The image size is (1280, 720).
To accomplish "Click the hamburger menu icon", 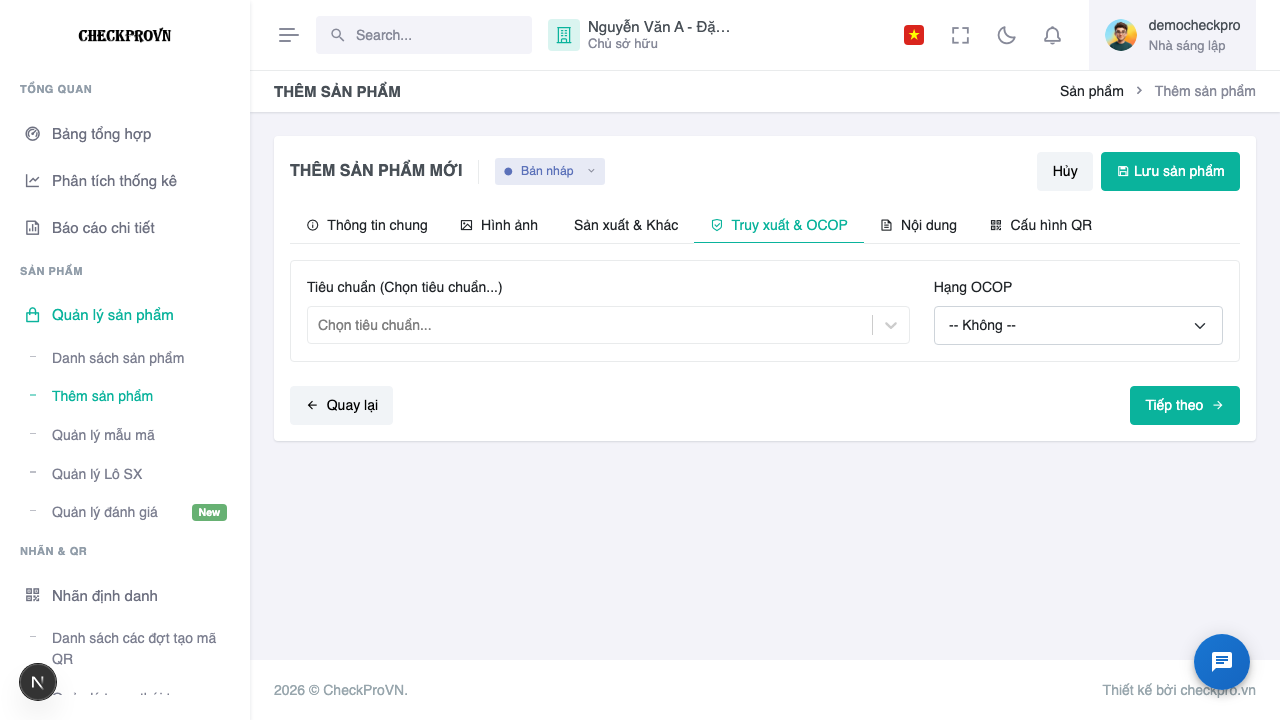I will click(x=289, y=35).
